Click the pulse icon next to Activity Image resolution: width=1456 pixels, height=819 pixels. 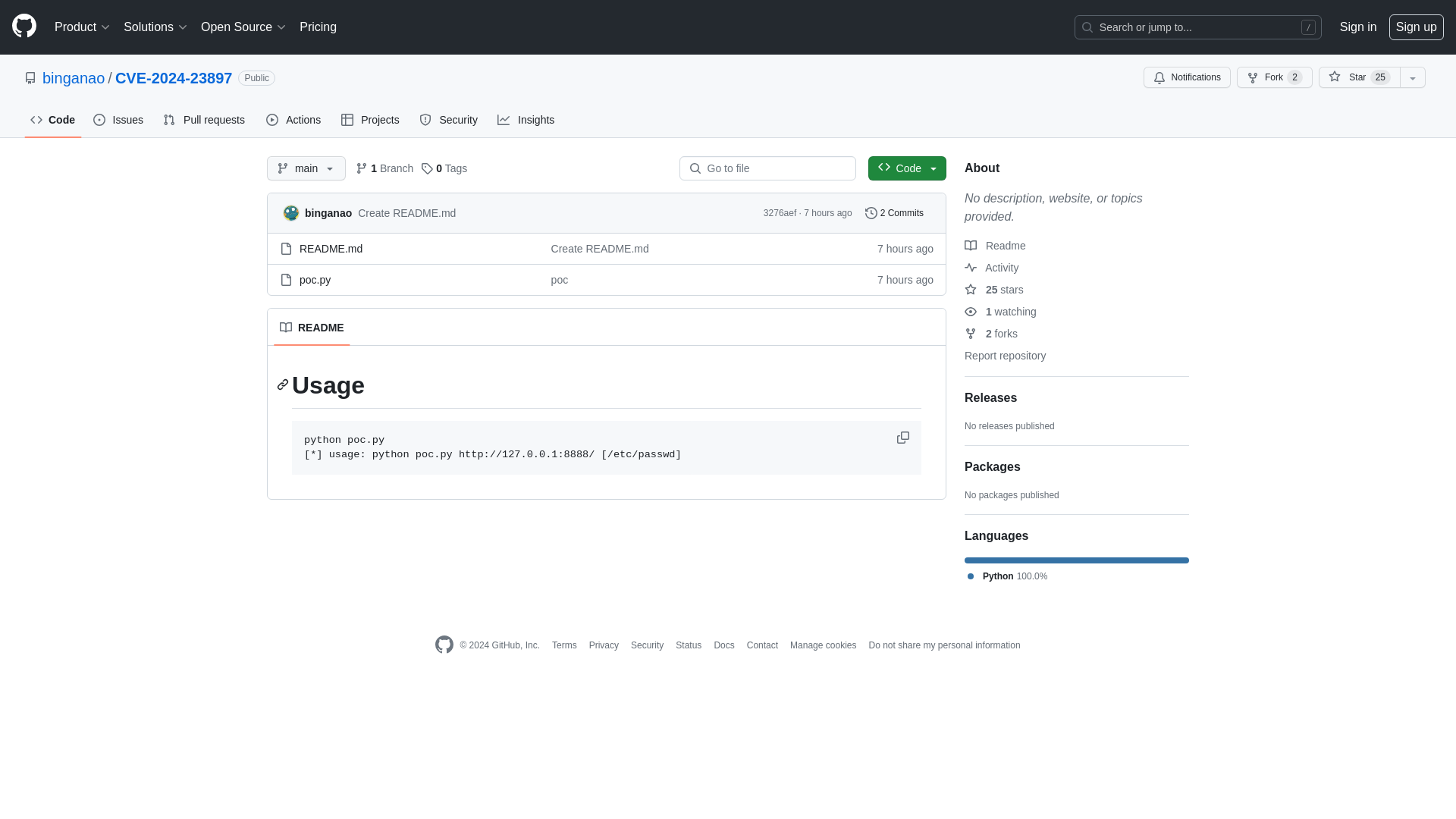(x=971, y=268)
